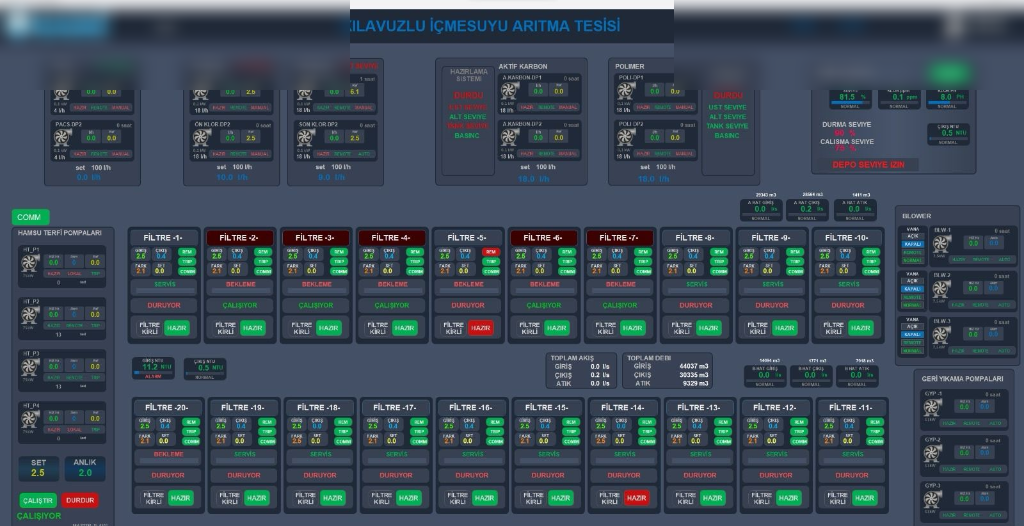
Task: Click the red DURDUR button
Action: (80, 501)
